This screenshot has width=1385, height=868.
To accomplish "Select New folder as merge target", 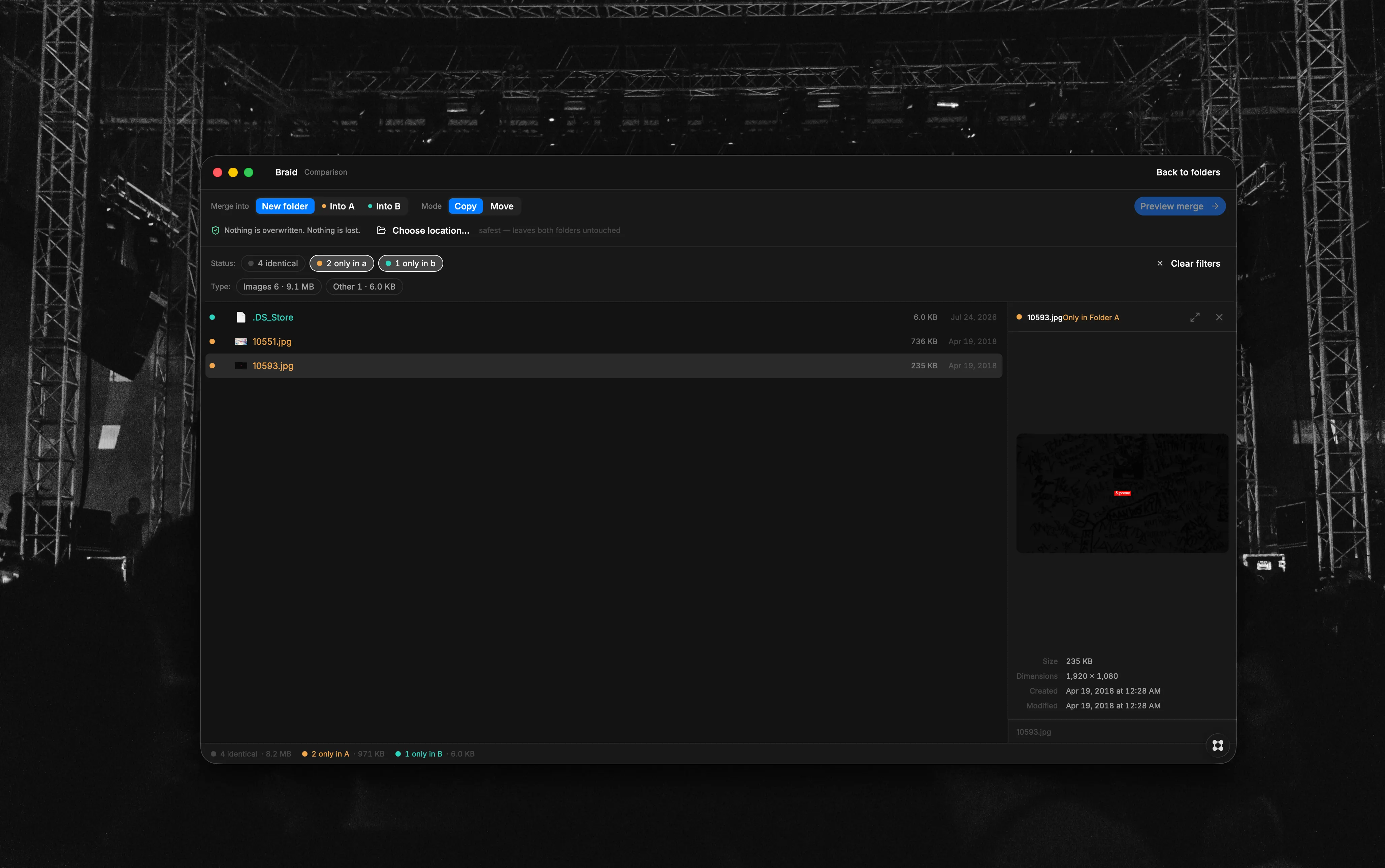I will click(285, 206).
